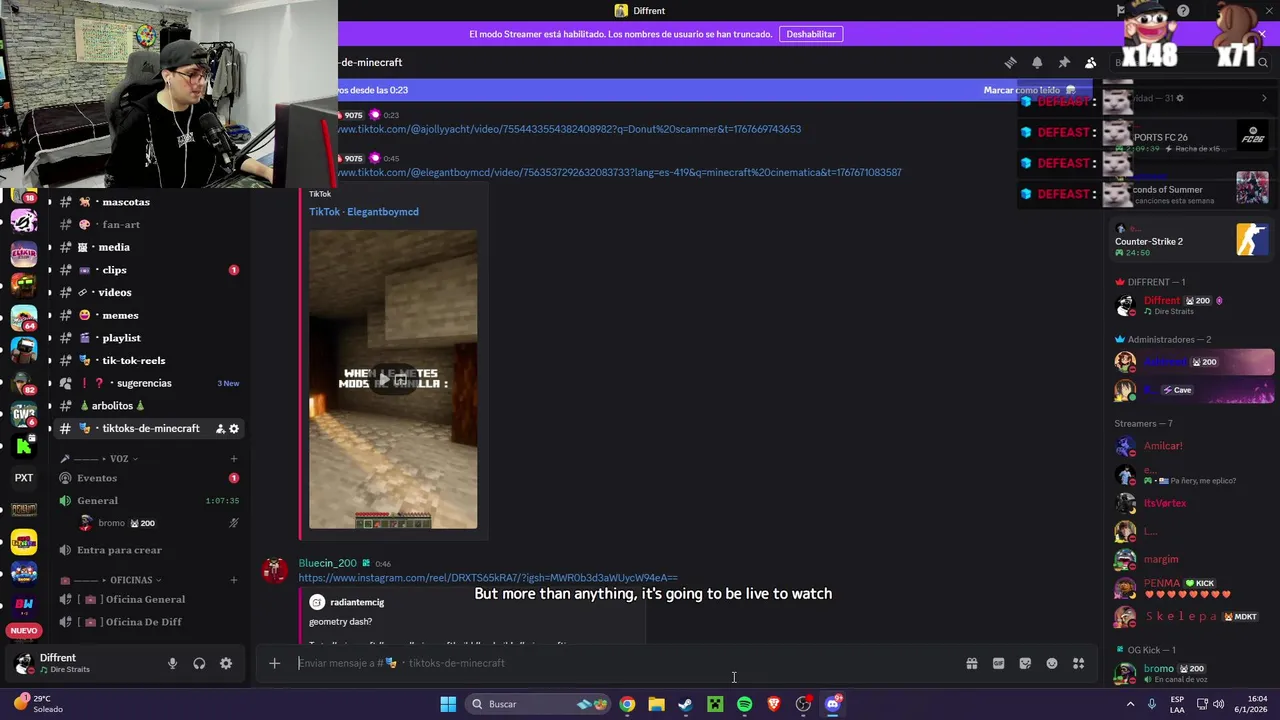The width and height of the screenshot is (1280, 720).
Task: Open Bluecin_200's Instagram reel link
Action: point(488,578)
